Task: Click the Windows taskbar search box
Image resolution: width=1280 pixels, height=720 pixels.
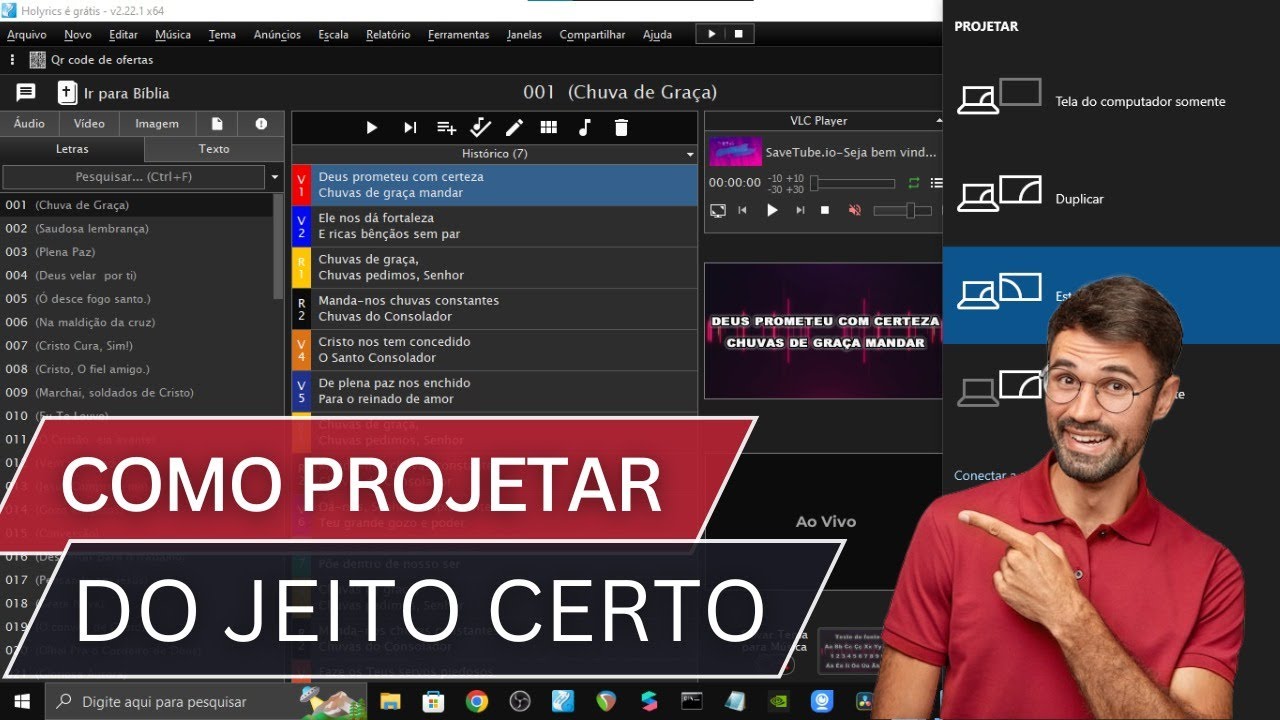Action: coord(206,702)
